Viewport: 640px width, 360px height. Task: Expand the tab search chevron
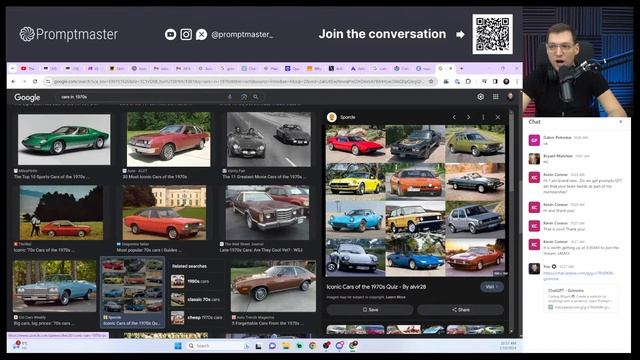coord(13,69)
